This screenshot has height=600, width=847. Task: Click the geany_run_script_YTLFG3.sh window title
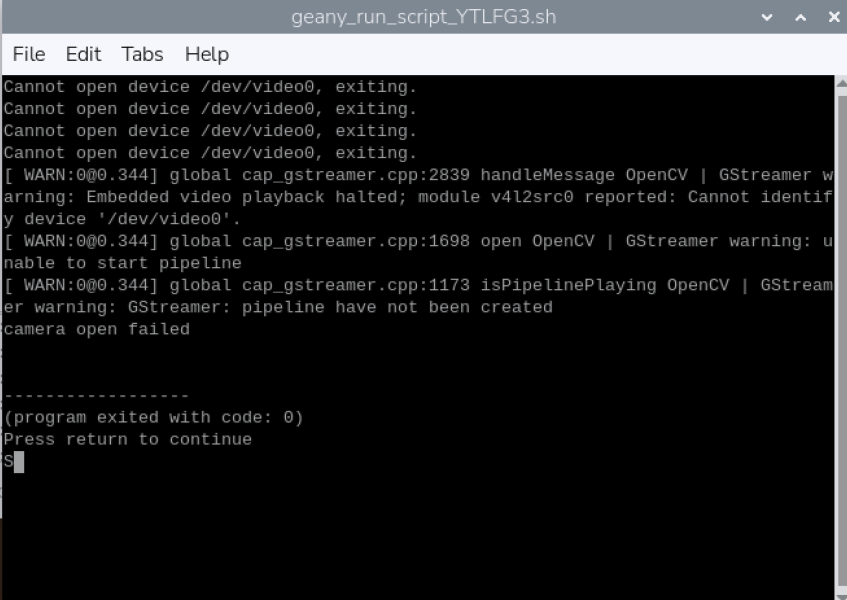point(423,18)
